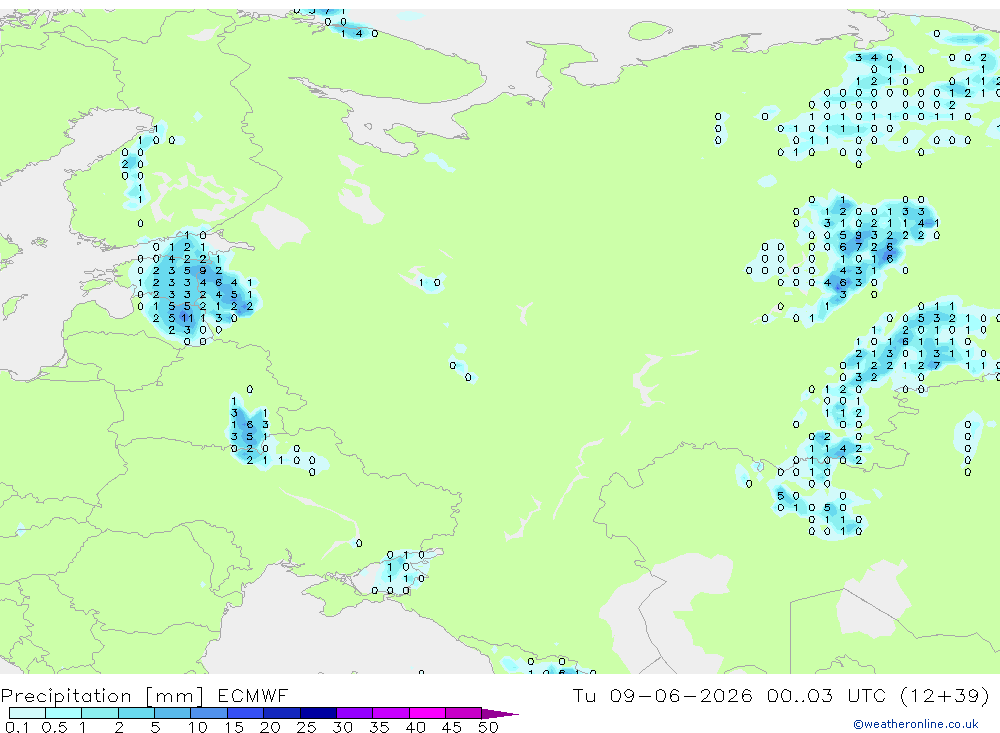Click the navy swatch between 25 and 30
The width and height of the screenshot is (1000, 733).
tap(318, 713)
